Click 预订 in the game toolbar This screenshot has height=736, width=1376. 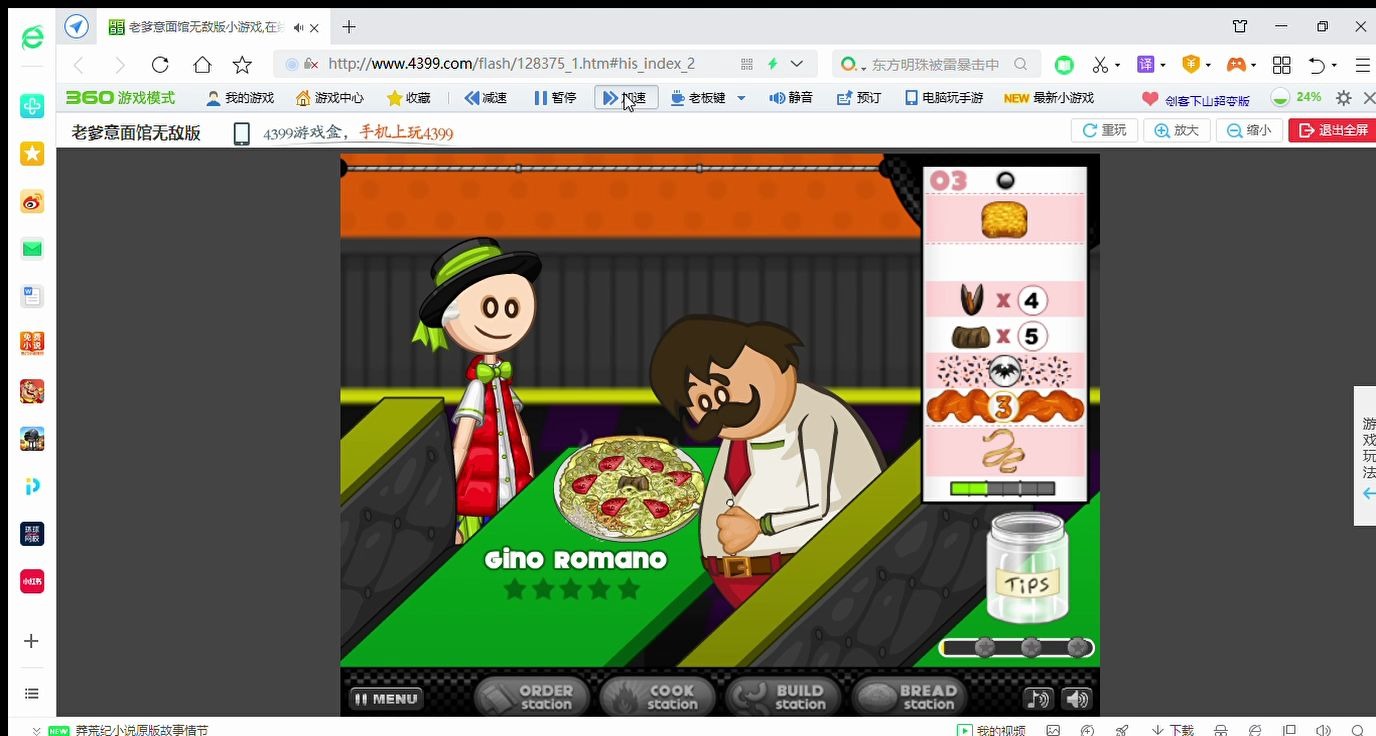[859, 98]
